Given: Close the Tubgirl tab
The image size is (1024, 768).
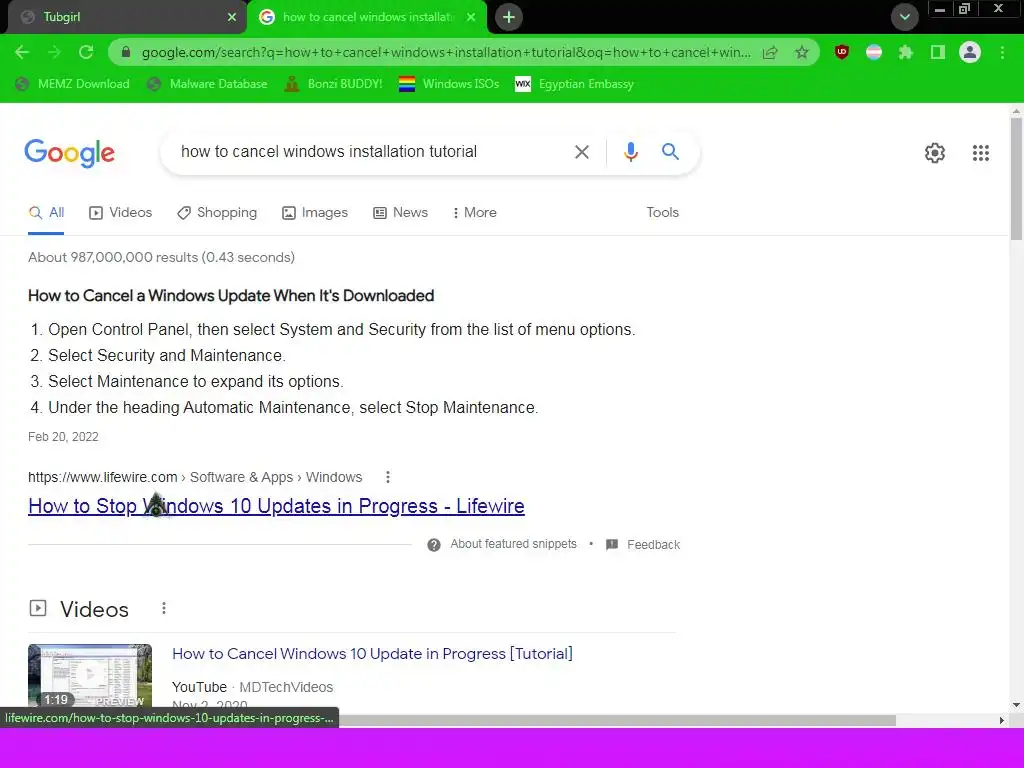Looking at the screenshot, I should pyautogui.click(x=232, y=17).
